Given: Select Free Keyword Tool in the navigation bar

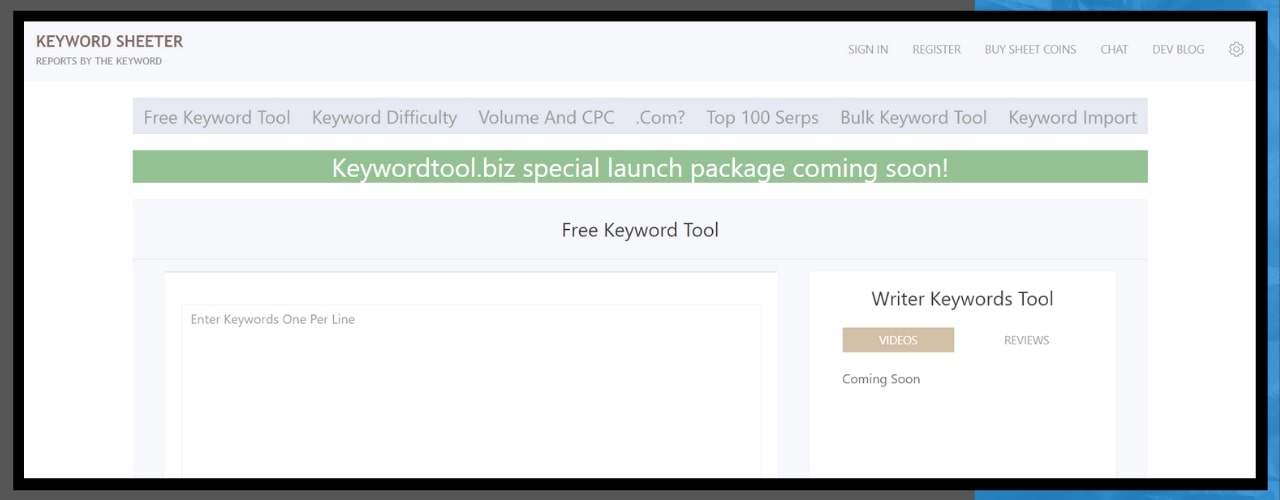Looking at the screenshot, I should tap(217, 117).
